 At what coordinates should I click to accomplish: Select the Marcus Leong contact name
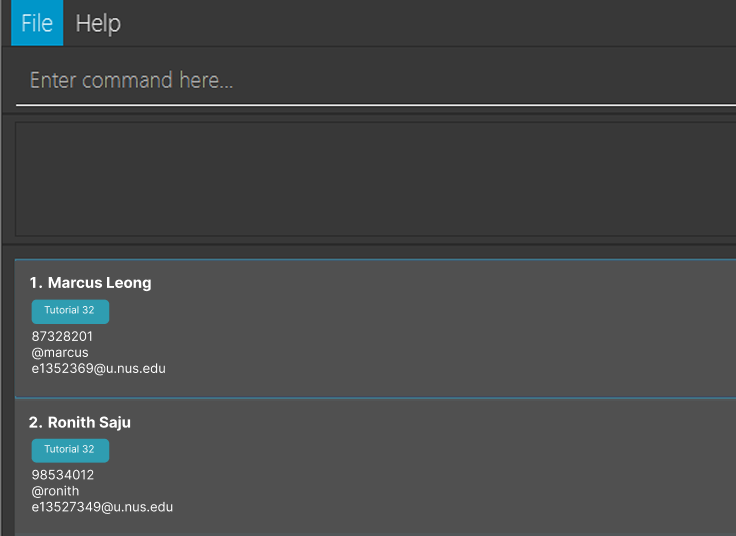(99, 283)
